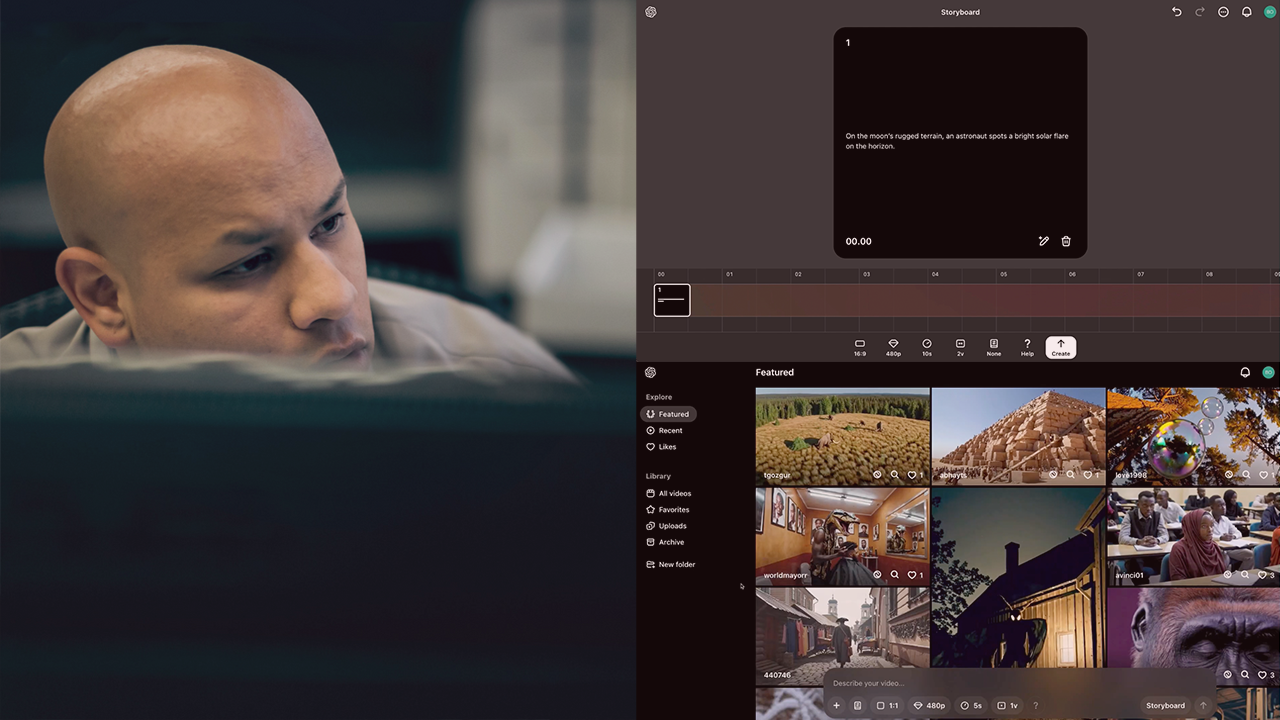Open the 480p resolution dropdown in Storyboard toolbar
1280x720 pixels.
pos(893,347)
